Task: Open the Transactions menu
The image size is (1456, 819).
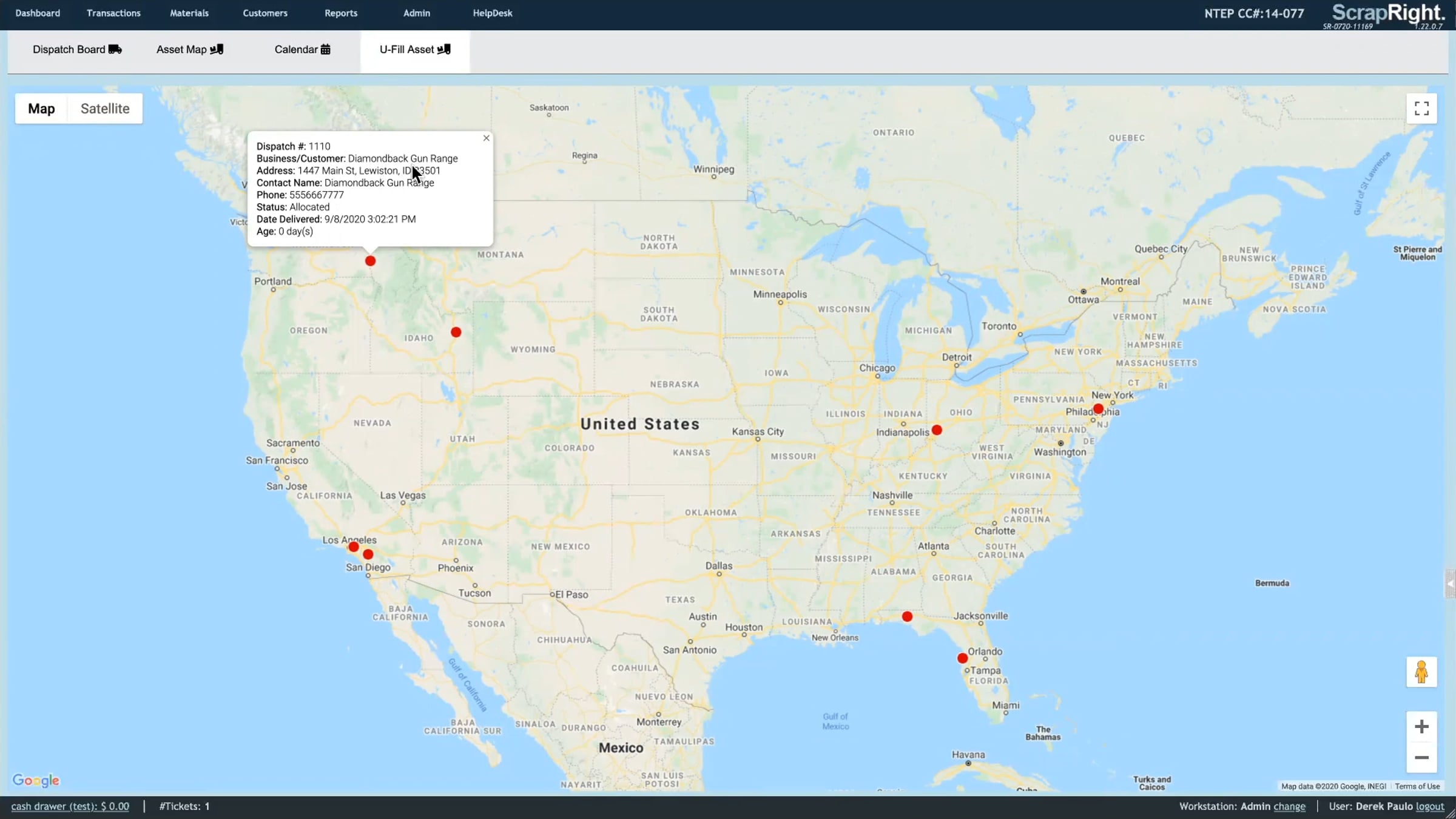Action: point(113,13)
